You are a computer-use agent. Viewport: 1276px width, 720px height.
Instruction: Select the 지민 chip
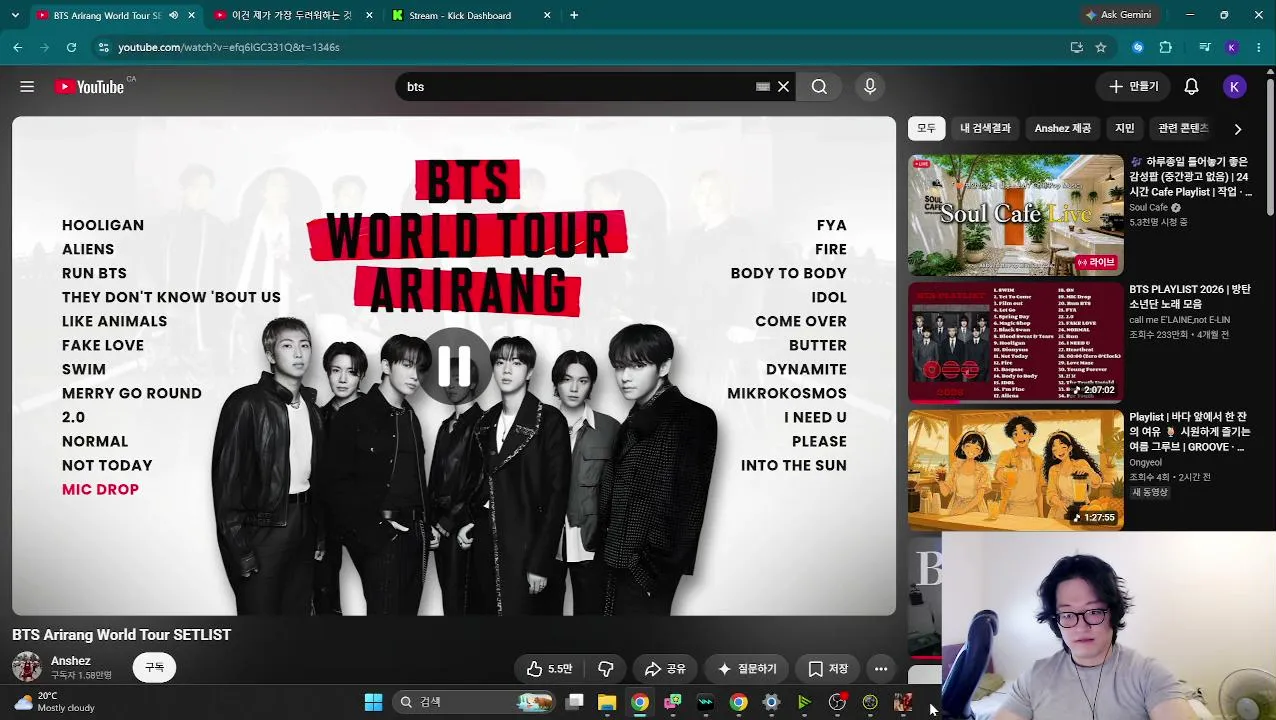pyautogui.click(x=1125, y=128)
